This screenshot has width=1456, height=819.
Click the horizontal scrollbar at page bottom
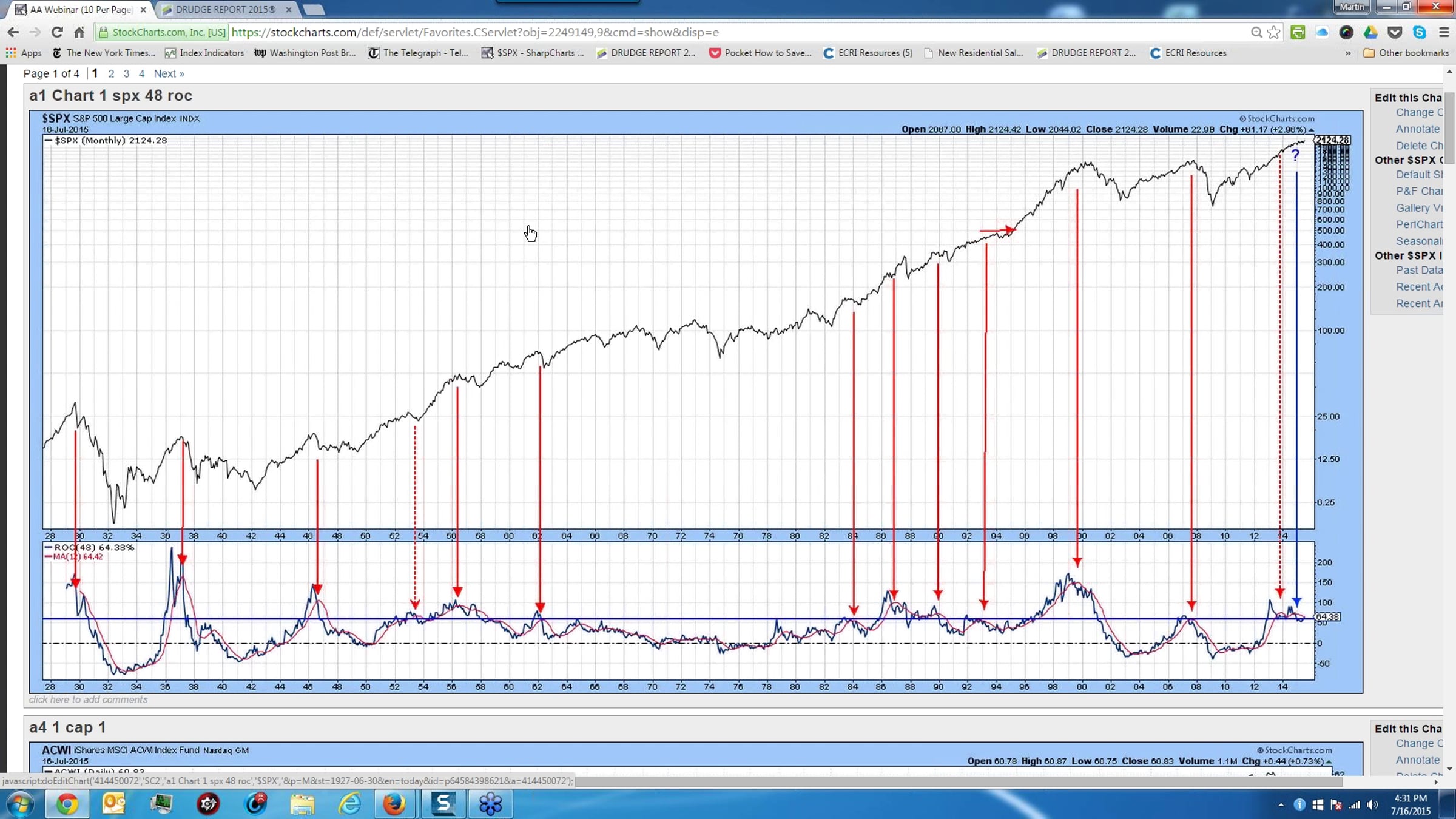click(959, 782)
